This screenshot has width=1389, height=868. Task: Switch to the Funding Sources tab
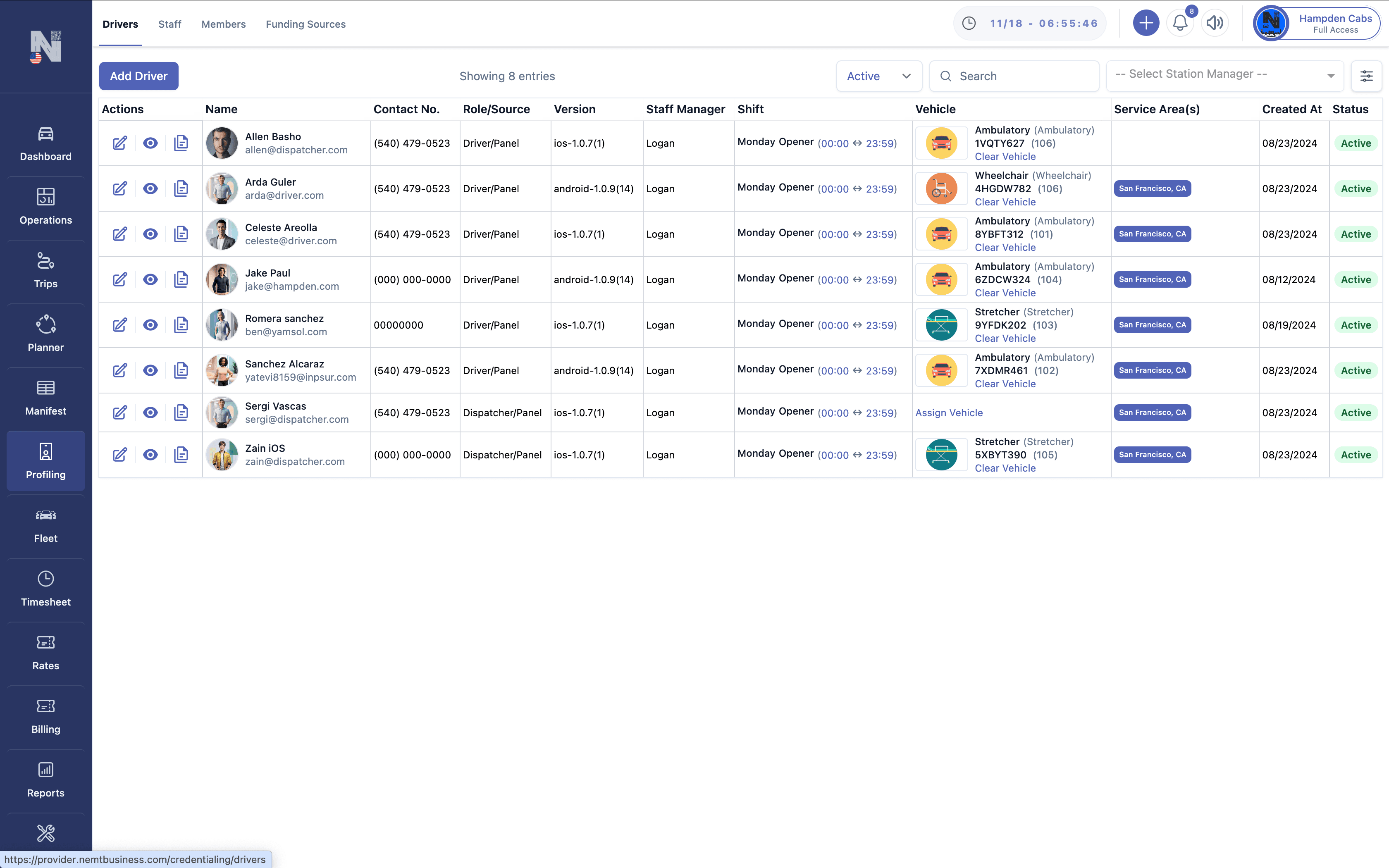click(x=305, y=24)
